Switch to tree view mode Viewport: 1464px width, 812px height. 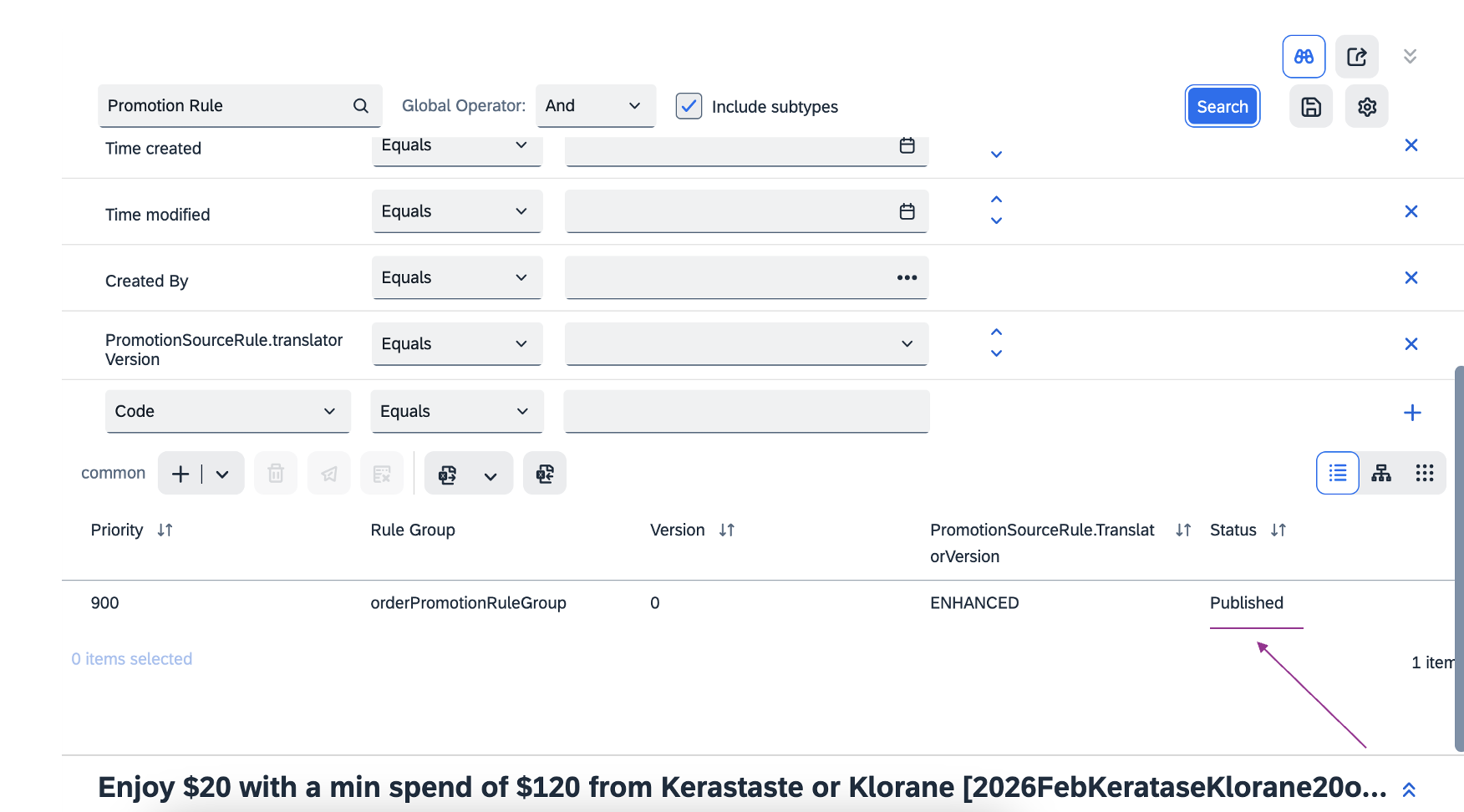pyautogui.click(x=1381, y=474)
